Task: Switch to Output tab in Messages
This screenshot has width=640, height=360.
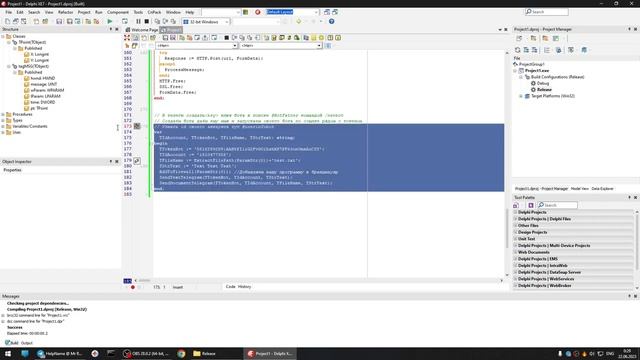Action: tap(27, 343)
